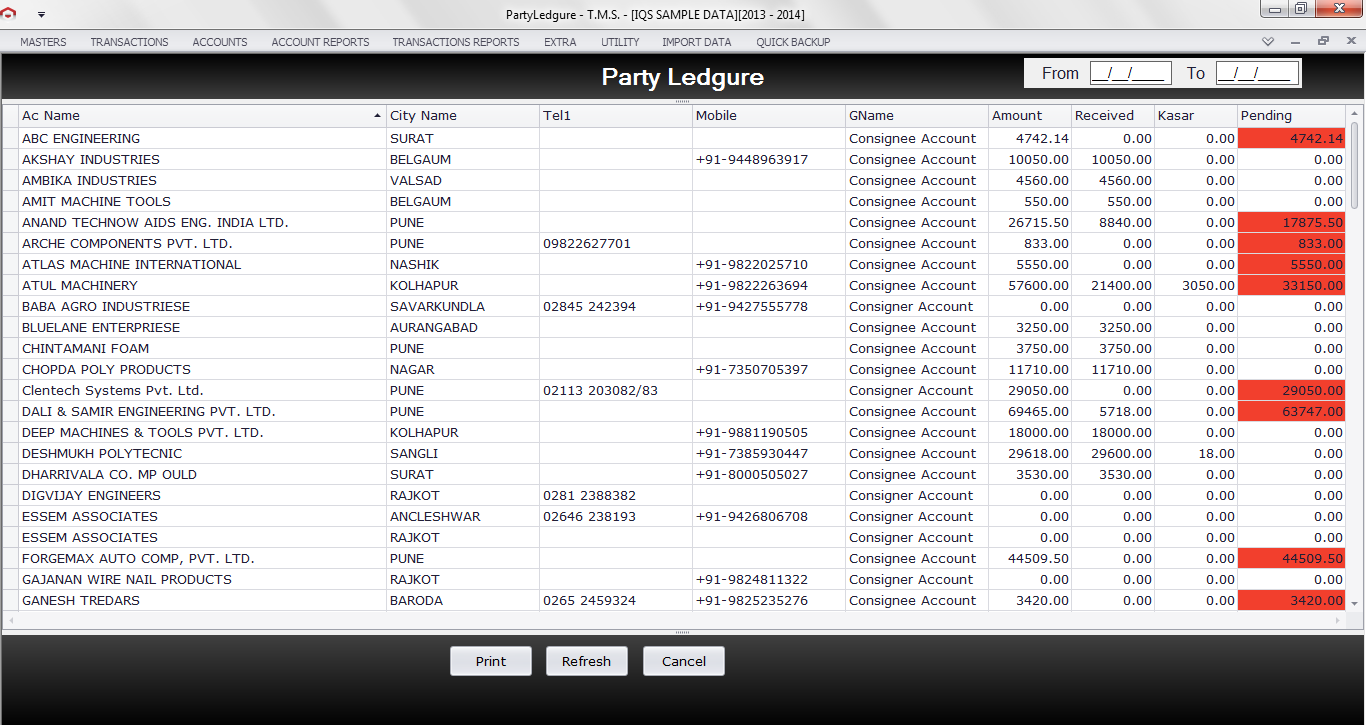This screenshot has height=725, width=1366.
Task: Select GANESH TREDARS account
Action: [81, 600]
